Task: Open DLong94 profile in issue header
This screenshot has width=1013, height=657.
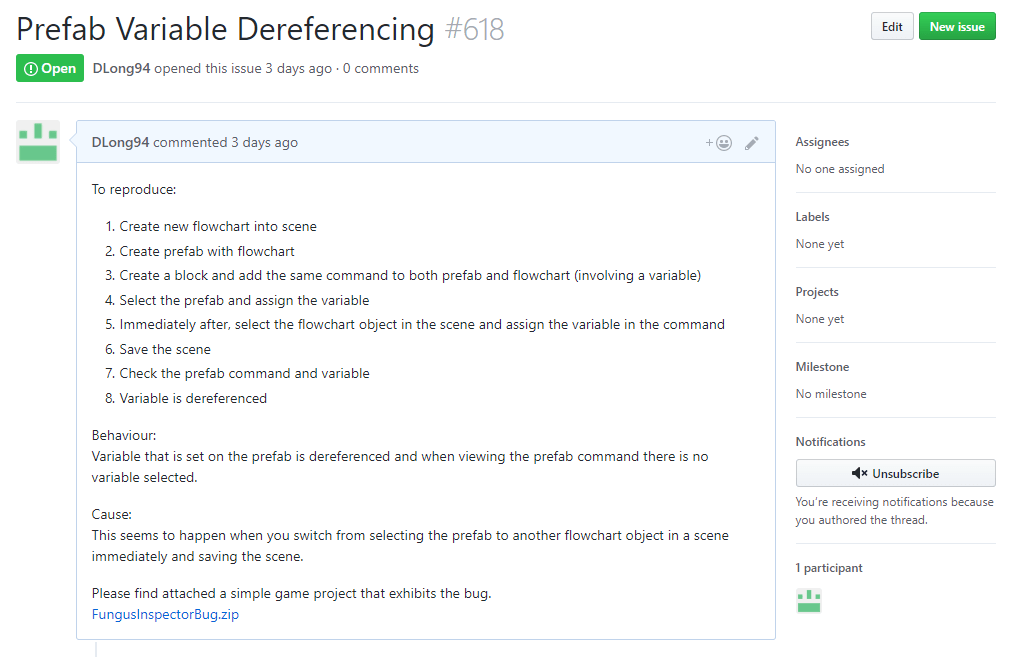Action: click(x=120, y=69)
